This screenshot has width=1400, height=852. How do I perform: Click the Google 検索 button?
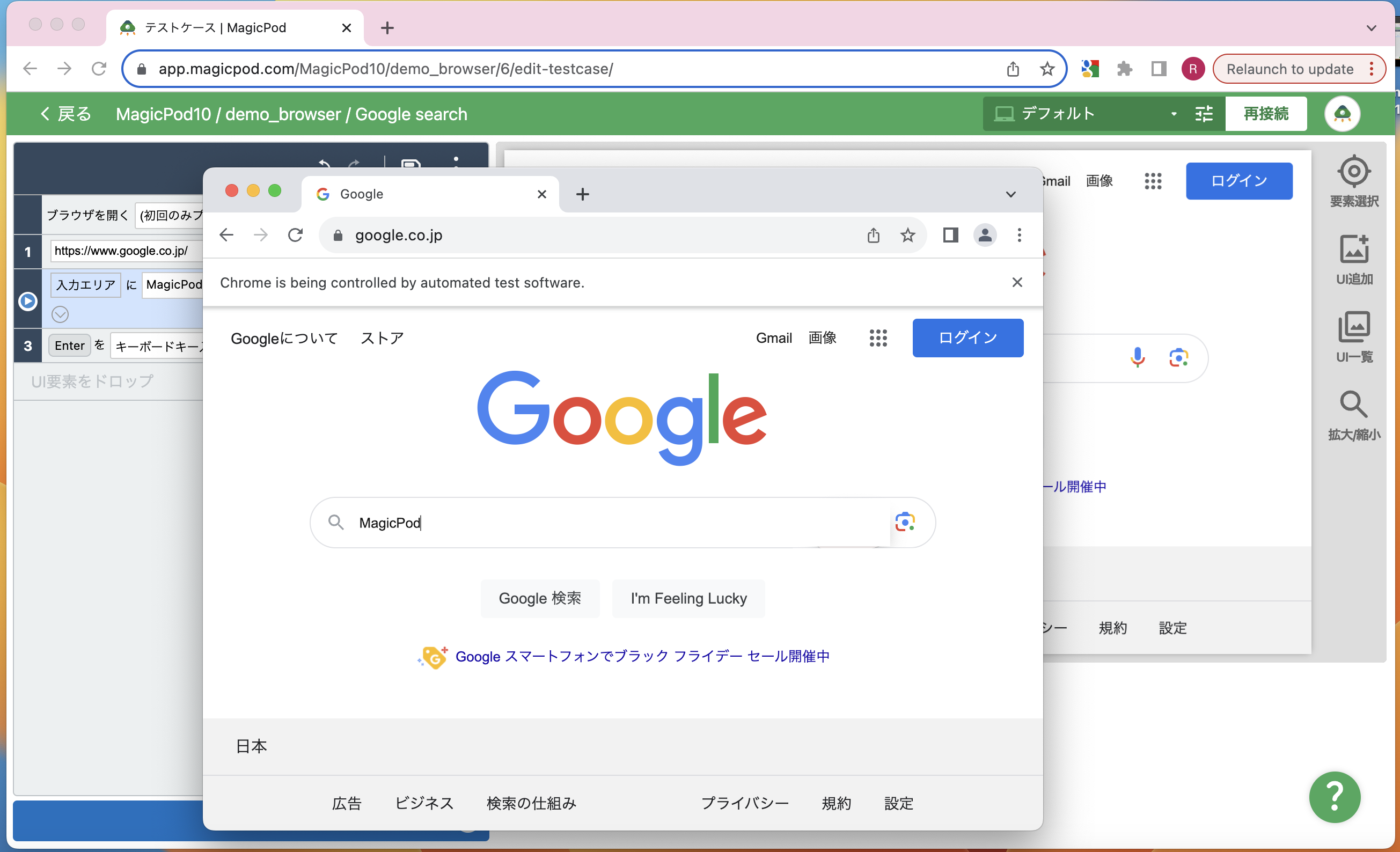tap(540, 598)
